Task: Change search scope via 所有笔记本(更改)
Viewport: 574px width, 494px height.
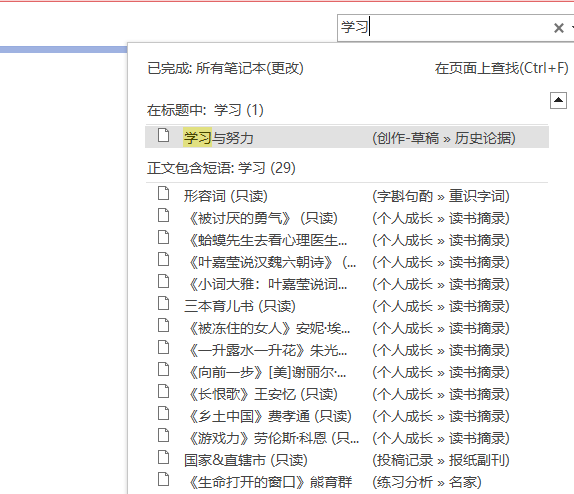Action: tap(250, 68)
